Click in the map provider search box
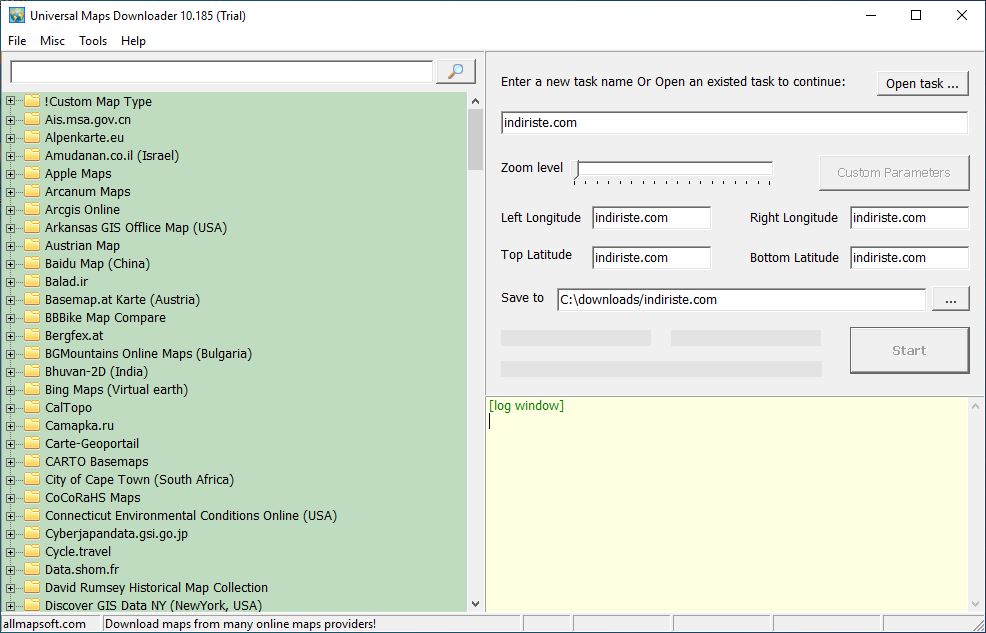This screenshot has width=986, height=633. coord(221,72)
